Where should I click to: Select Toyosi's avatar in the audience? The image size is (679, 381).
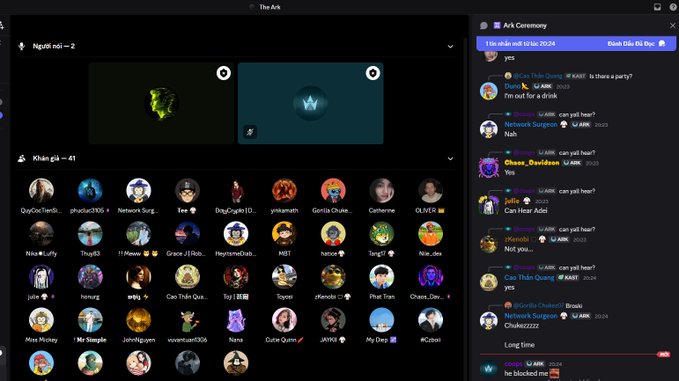pos(284,277)
